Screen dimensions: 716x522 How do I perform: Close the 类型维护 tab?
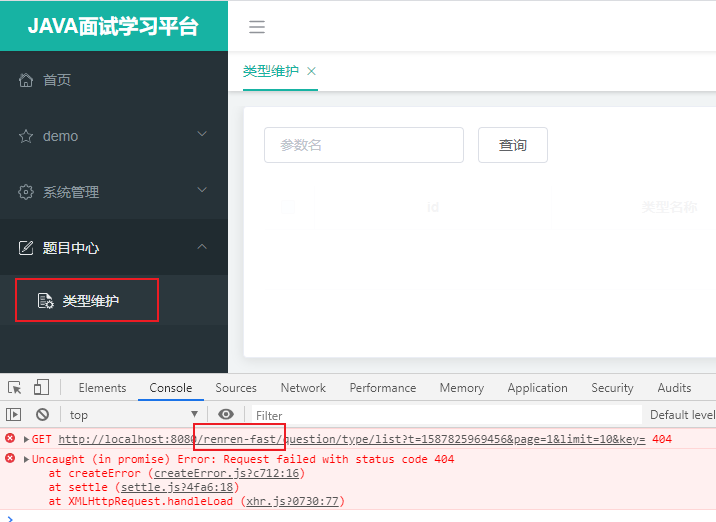click(311, 71)
